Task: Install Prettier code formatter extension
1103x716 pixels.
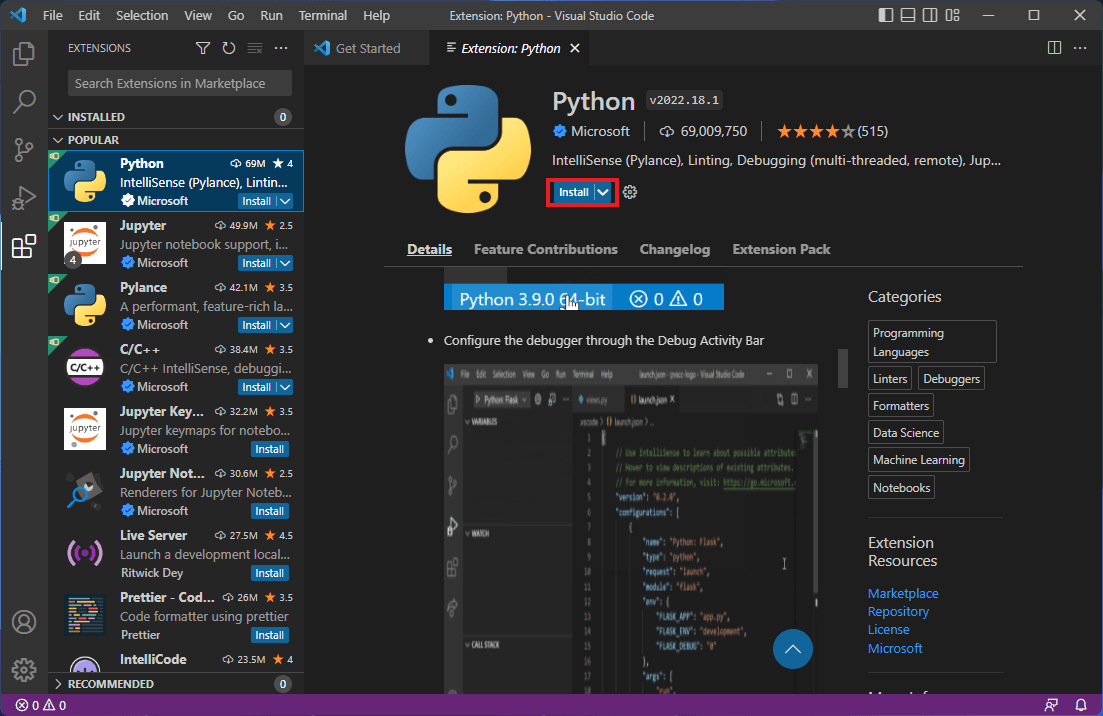Action: [x=269, y=634]
